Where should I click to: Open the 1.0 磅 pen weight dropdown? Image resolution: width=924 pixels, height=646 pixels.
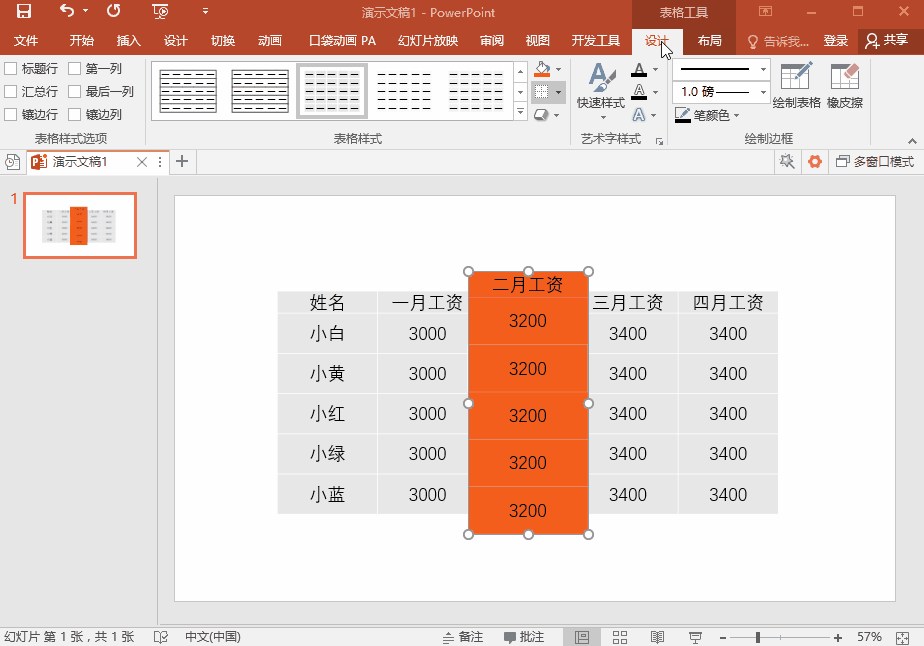pyautogui.click(x=764, y=92)
